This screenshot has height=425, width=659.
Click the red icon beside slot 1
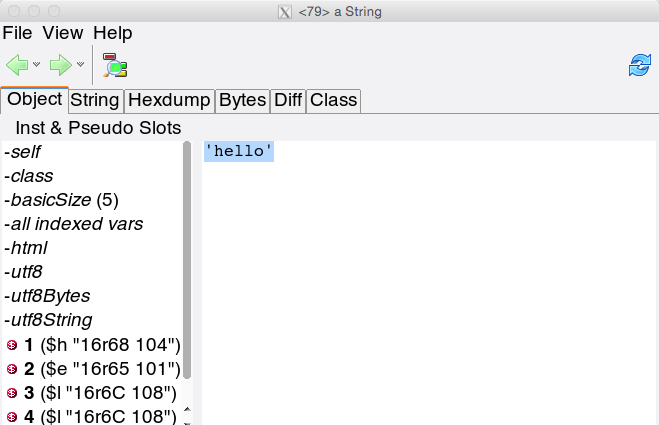click(x=12, y=345)
